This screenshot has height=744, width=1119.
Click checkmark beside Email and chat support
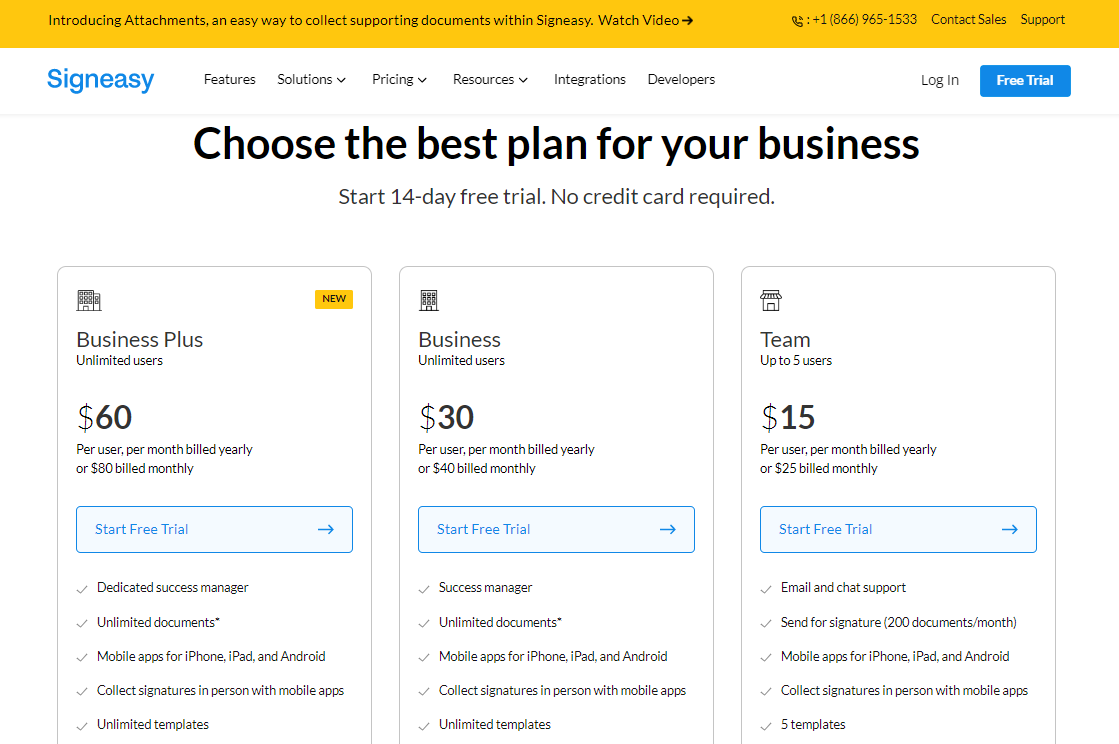point(766,589)
